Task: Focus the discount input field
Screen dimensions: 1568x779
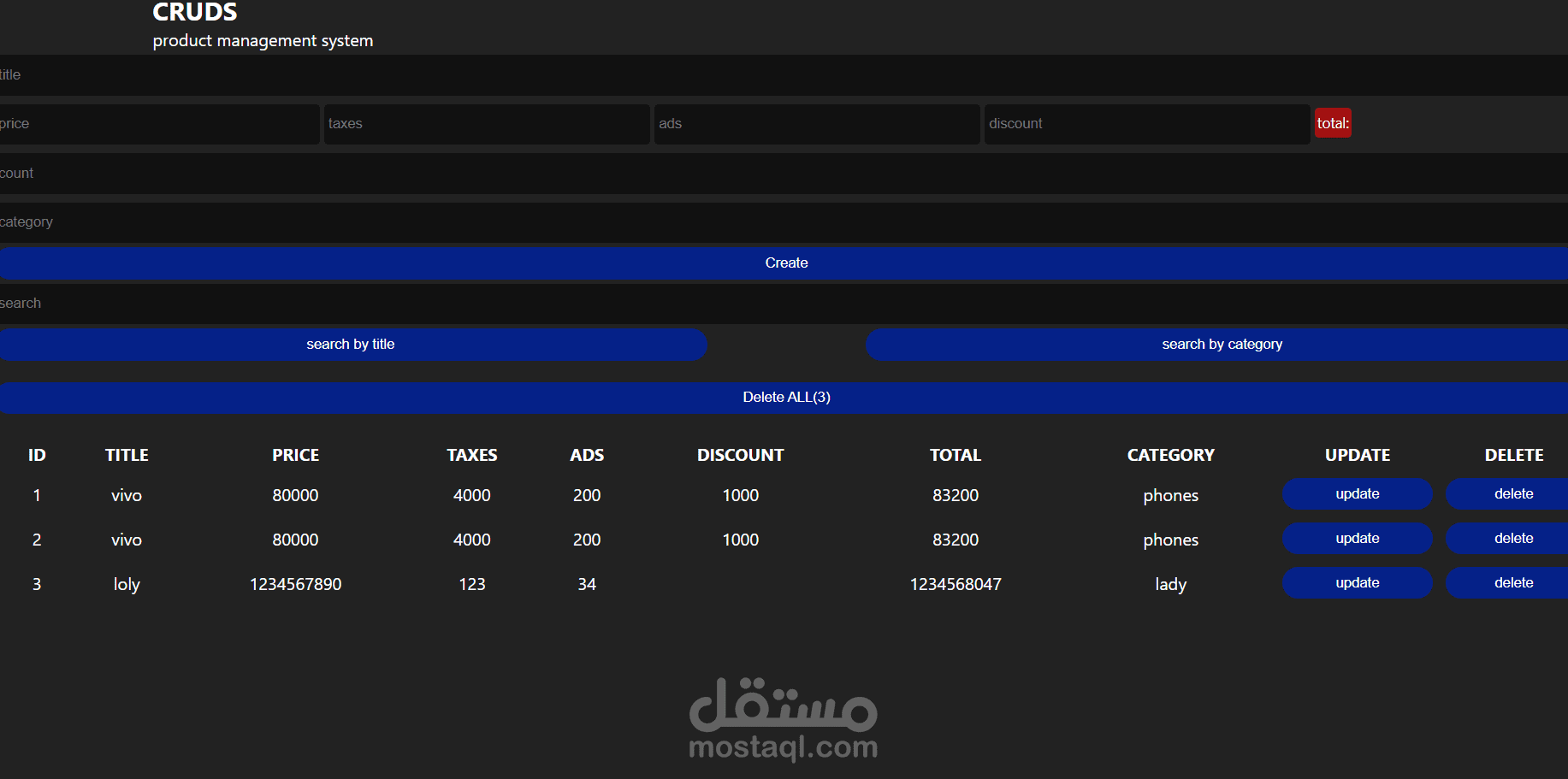Action: click(x=1147, y=124)
